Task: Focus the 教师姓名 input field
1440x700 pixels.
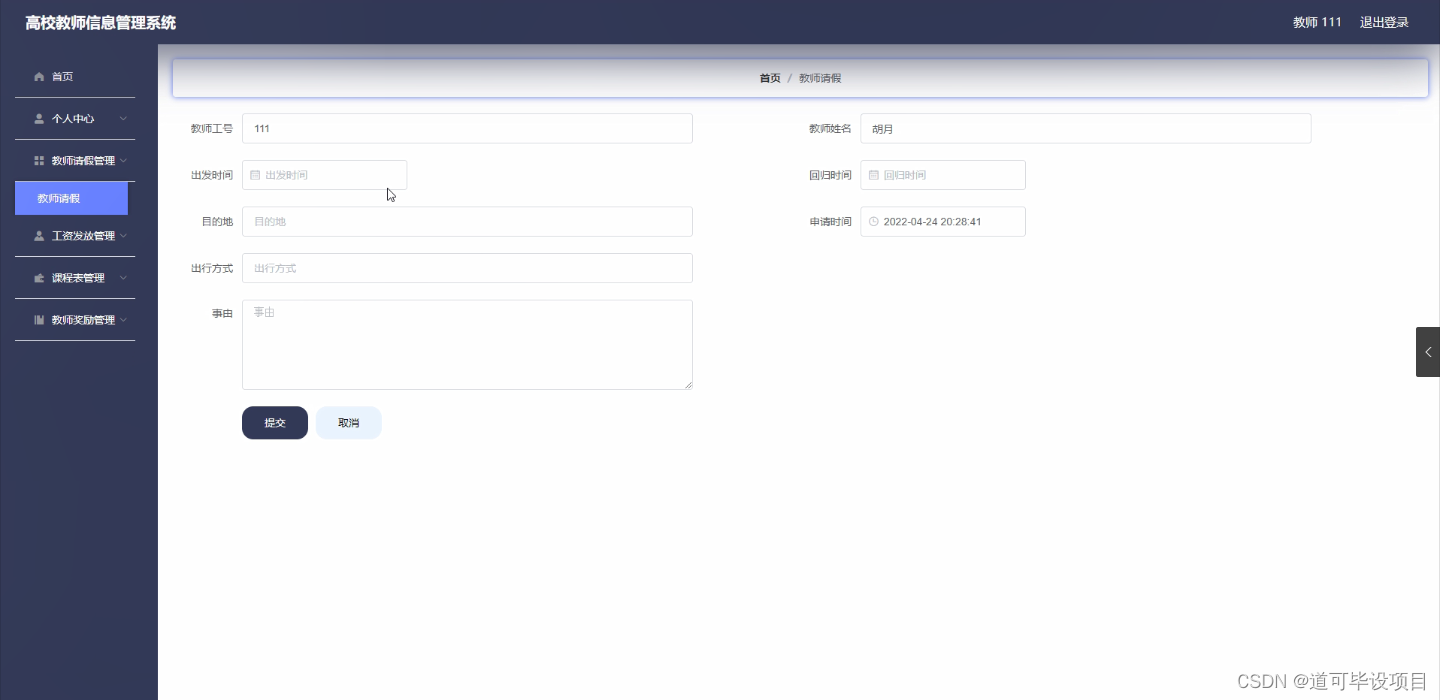Action: [1085, 128]
